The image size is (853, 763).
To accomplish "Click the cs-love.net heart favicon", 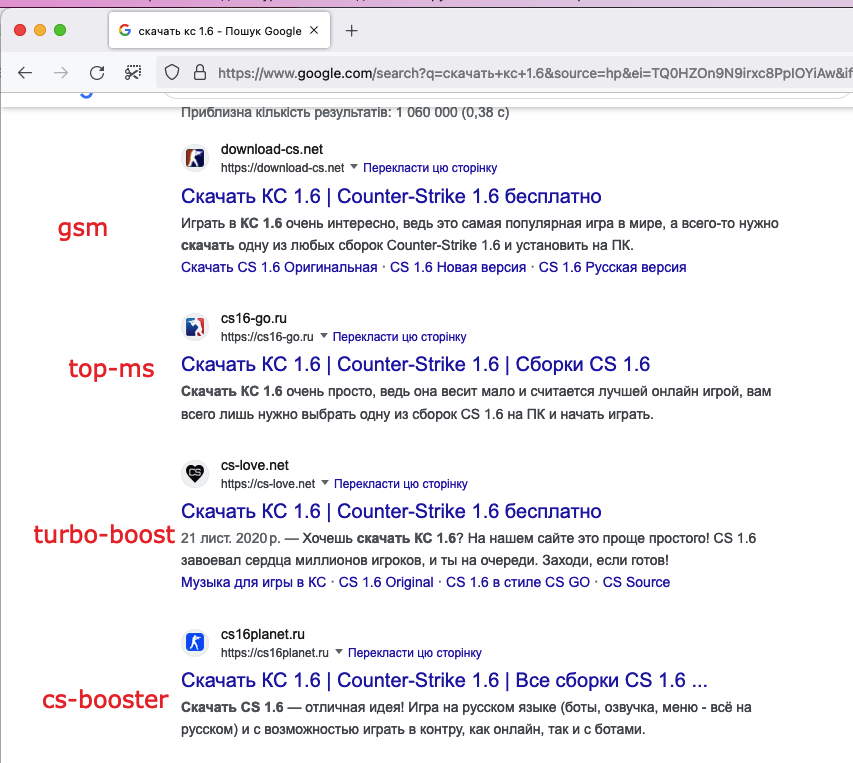I will [195, 474].
